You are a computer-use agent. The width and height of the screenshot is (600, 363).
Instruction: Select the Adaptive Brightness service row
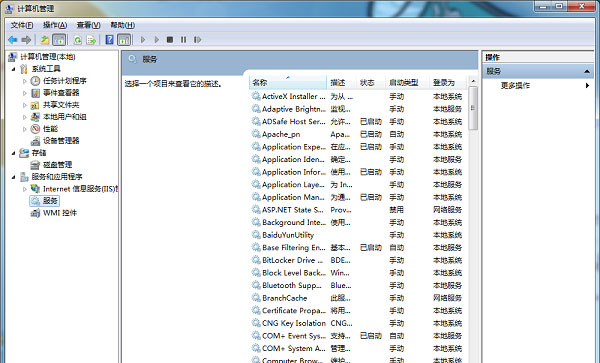(x=359, y=109)
